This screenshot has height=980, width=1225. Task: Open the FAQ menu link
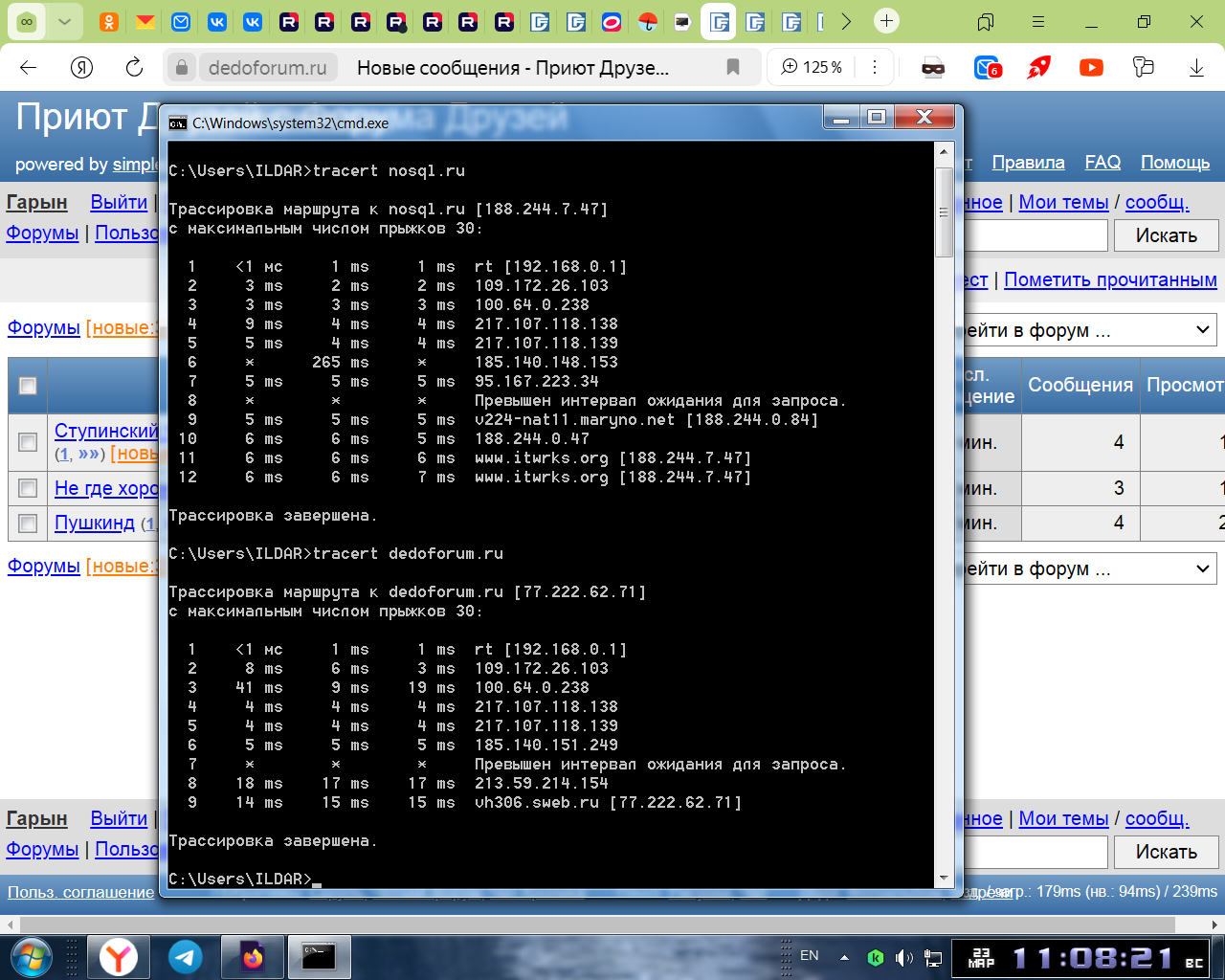tap(1102, 163)
